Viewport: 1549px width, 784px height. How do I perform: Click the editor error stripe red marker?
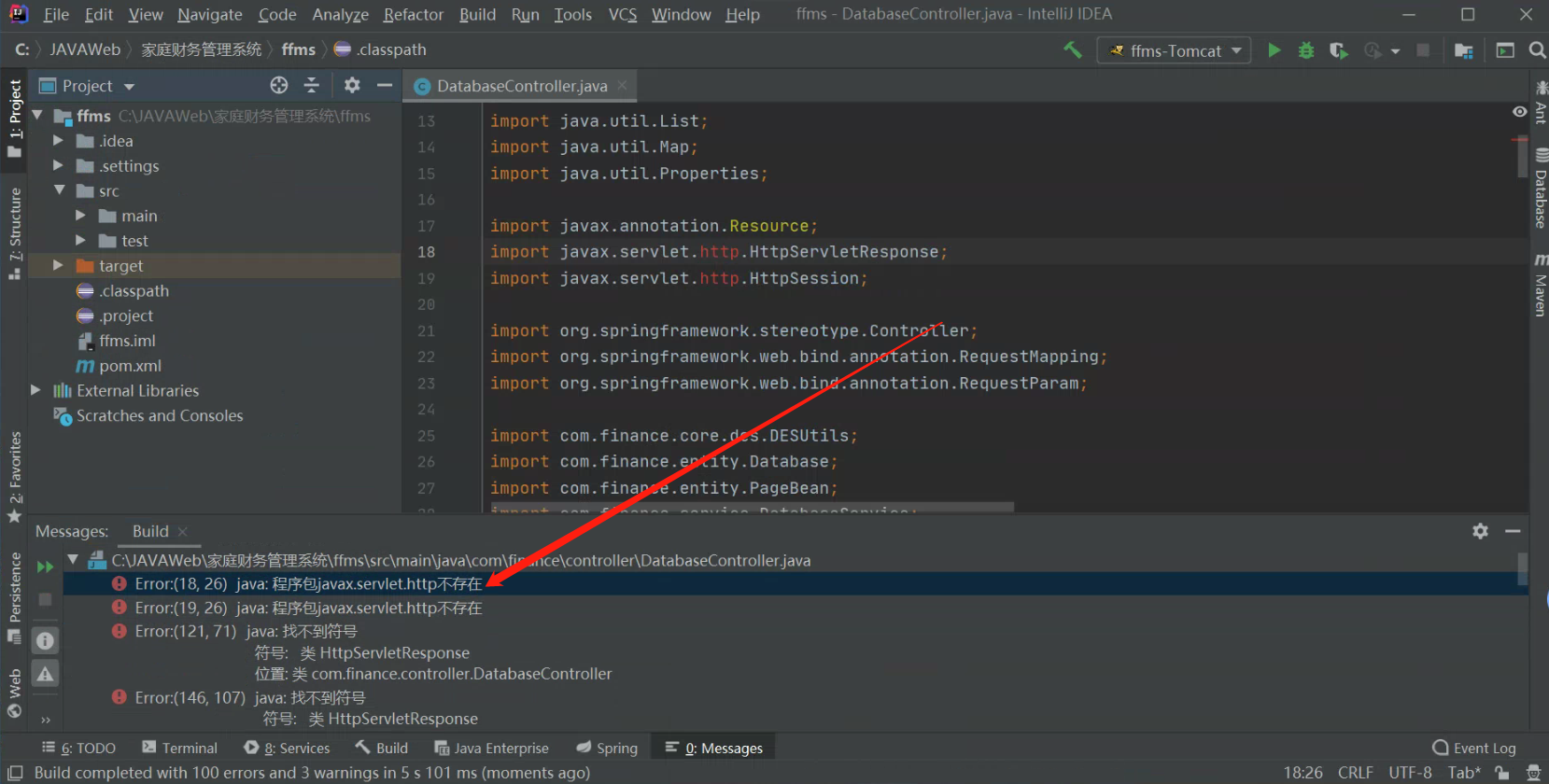1518,139
